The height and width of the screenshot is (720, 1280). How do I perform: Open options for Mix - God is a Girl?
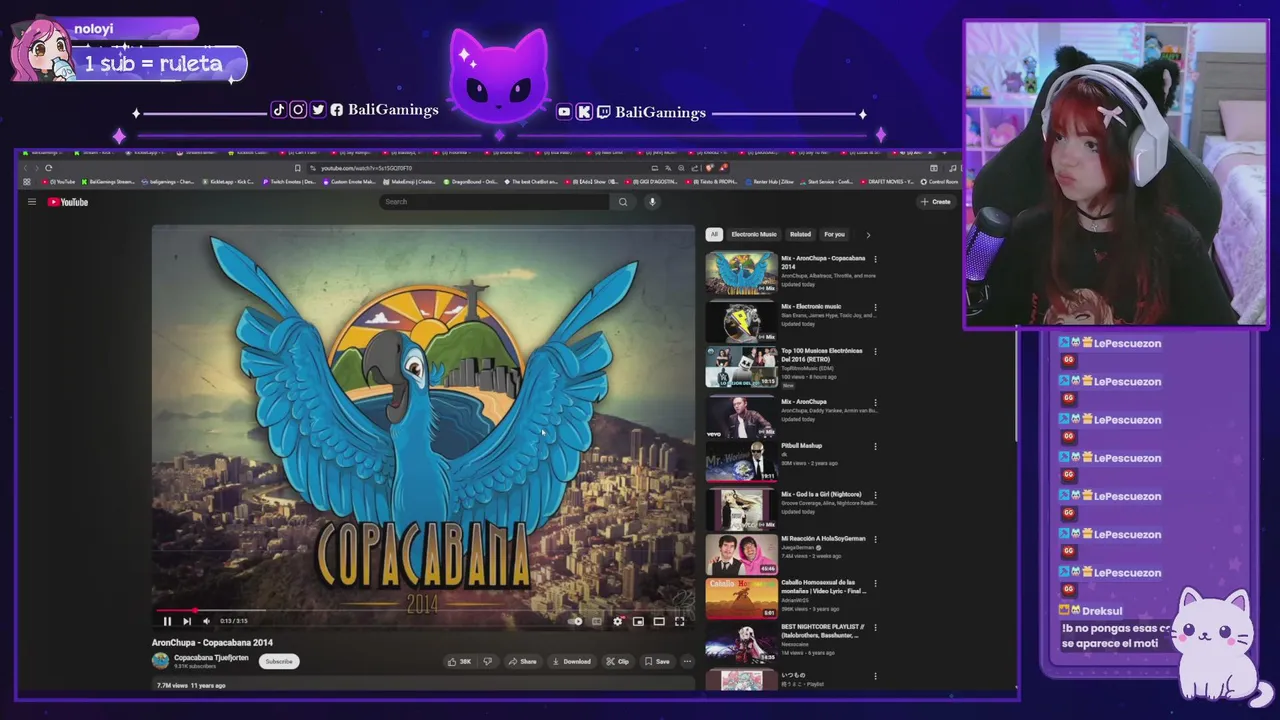[875, 494]
